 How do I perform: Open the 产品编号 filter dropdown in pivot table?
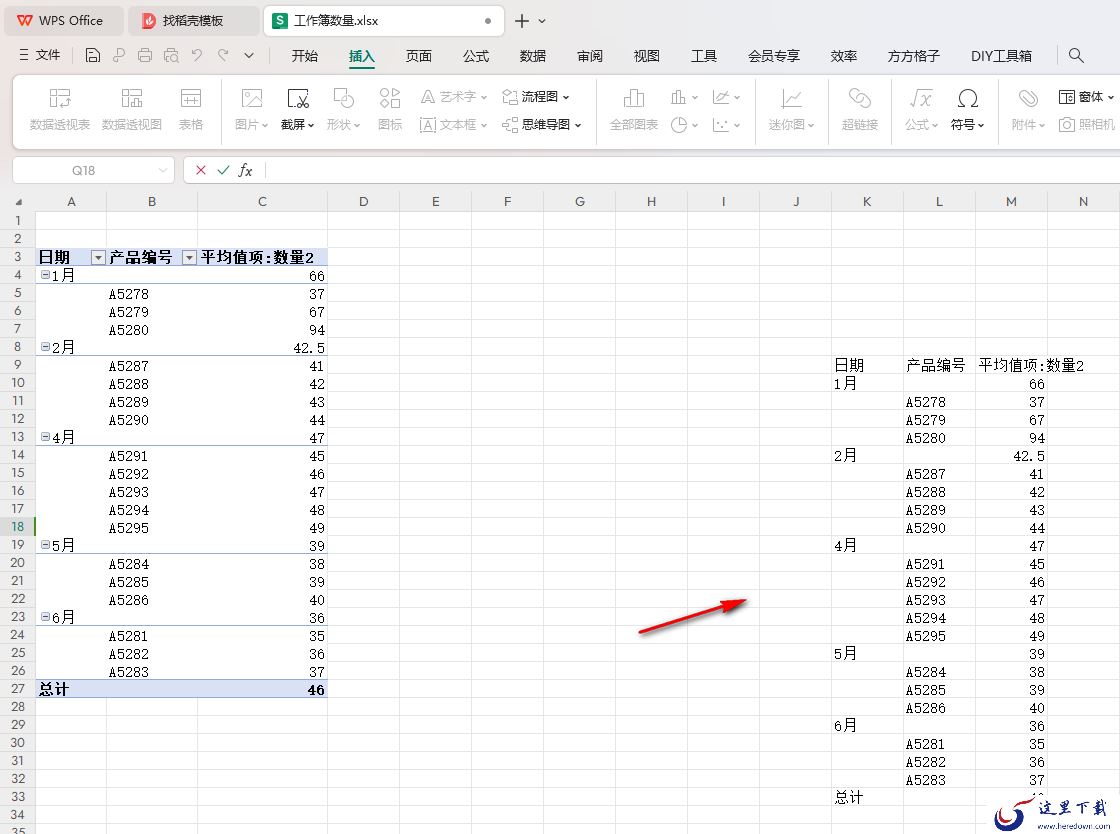(189, 258)
